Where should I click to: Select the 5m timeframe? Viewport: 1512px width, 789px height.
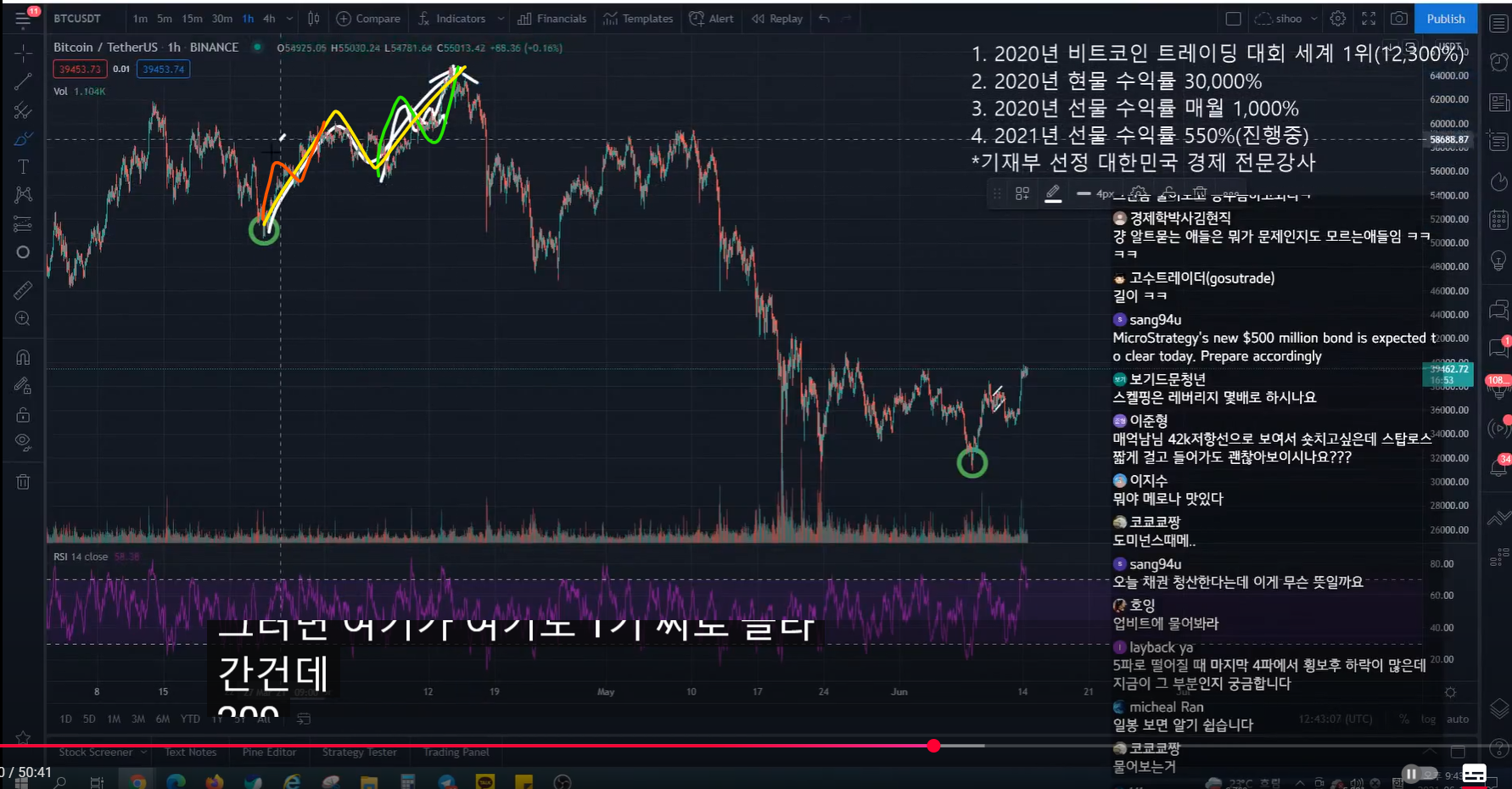tap(165, 19)
